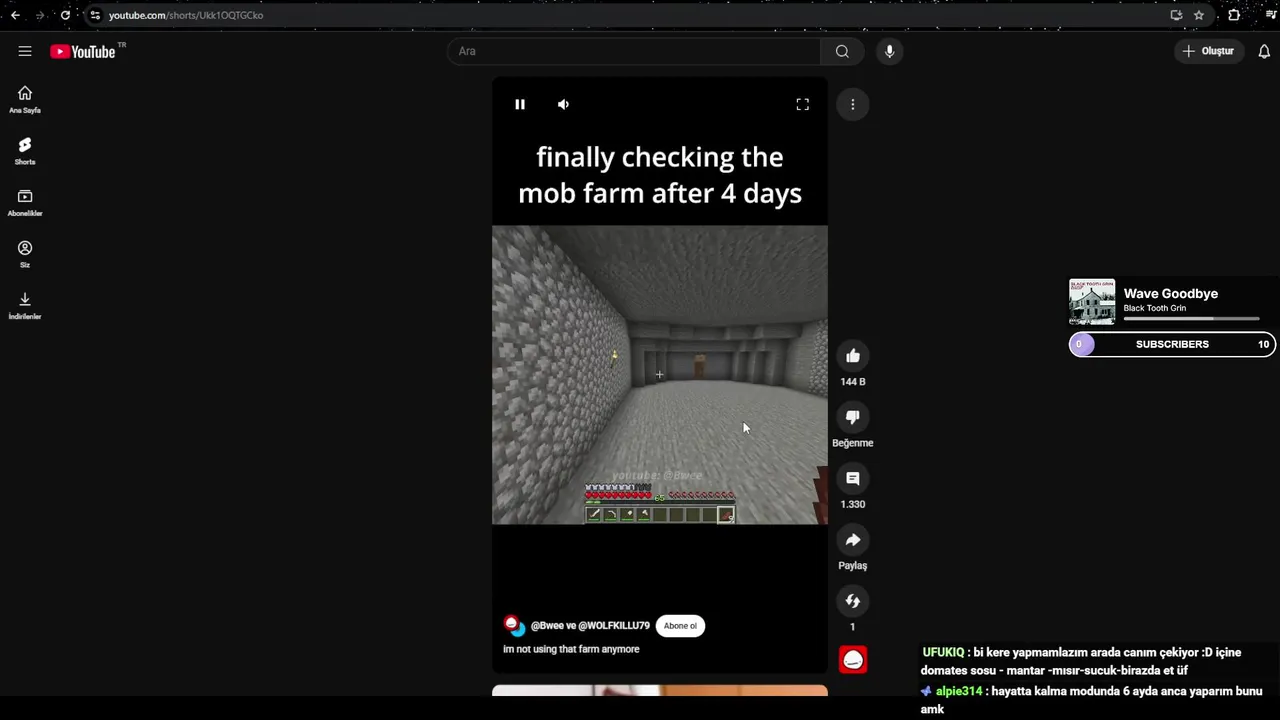The image size is (1280, 720).
Task: Open the notifications bell
Action: [x=1264, y=51]
